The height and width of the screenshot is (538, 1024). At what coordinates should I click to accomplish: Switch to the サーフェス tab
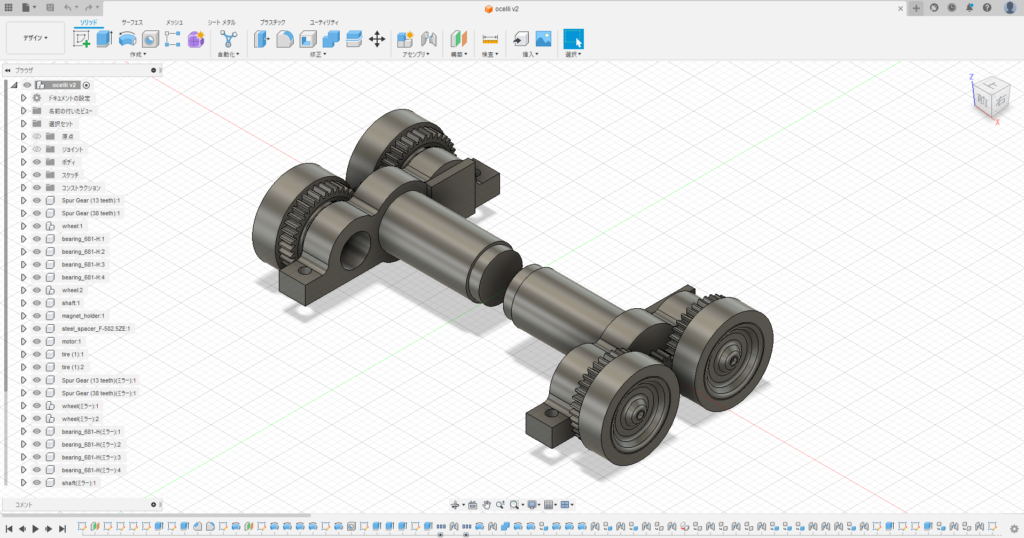click(132, 22)
